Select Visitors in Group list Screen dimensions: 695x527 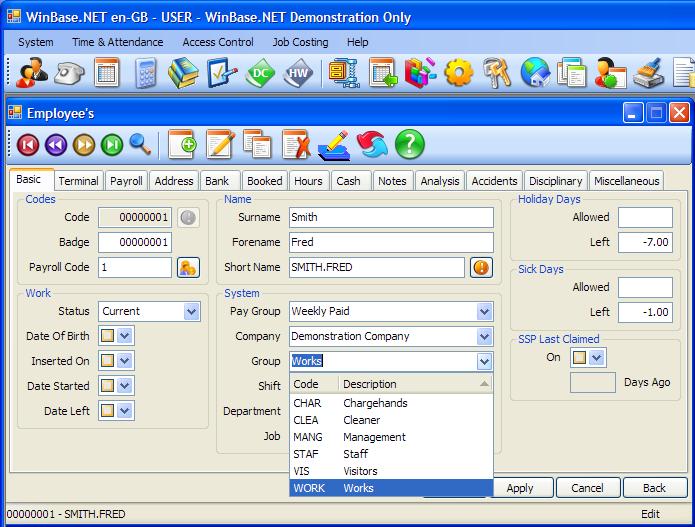coord(391,471)
